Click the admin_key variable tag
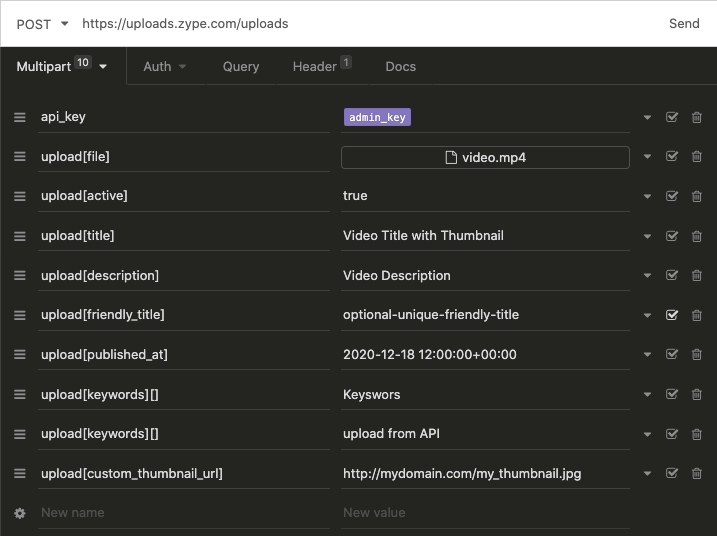 (x=377, y=117)
